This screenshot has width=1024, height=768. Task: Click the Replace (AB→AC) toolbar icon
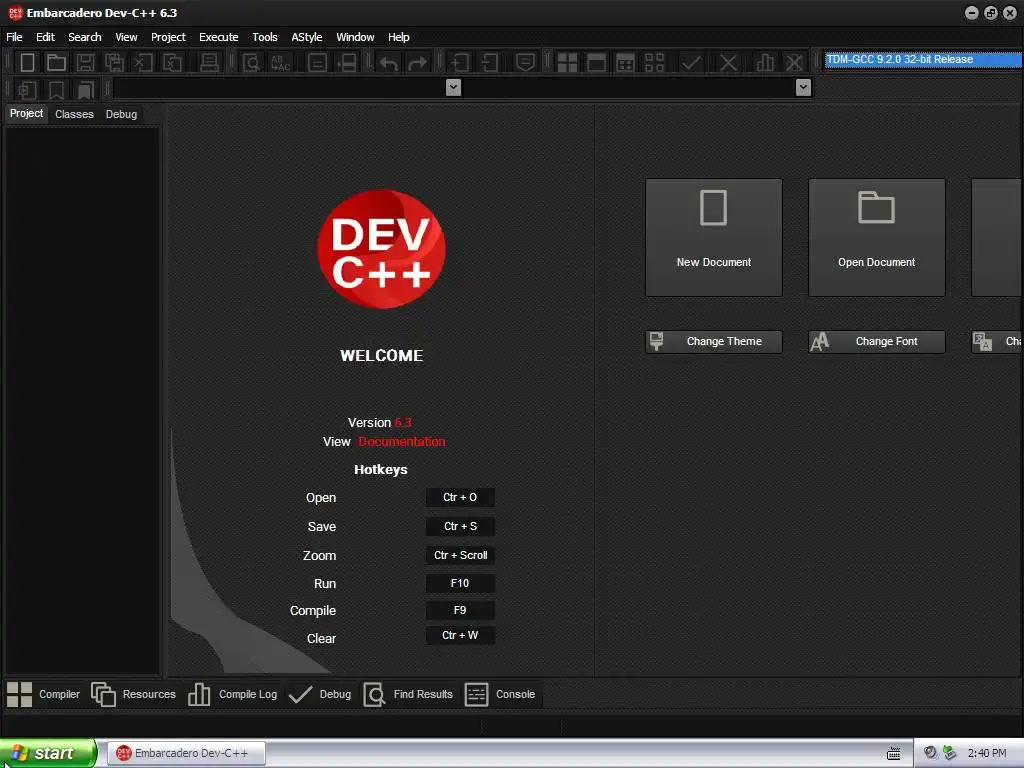[x=280, y=63]
